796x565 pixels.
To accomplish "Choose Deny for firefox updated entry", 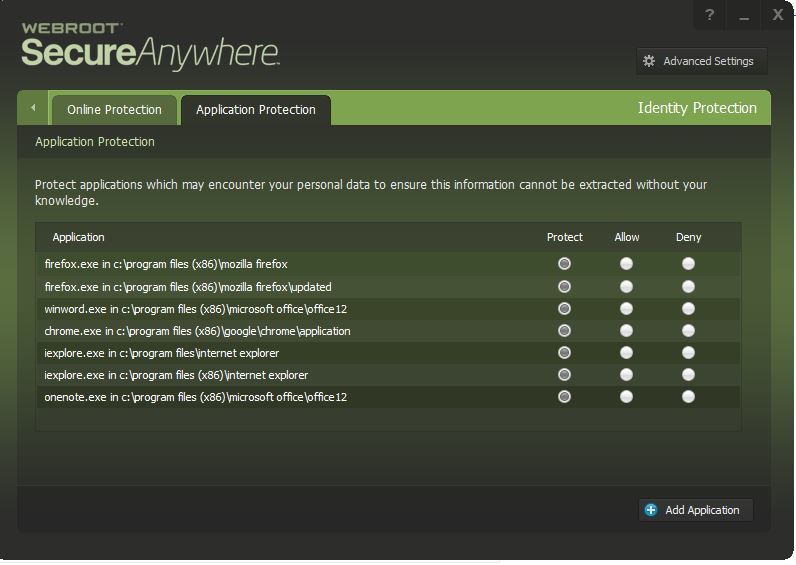I will coord(688,286).
